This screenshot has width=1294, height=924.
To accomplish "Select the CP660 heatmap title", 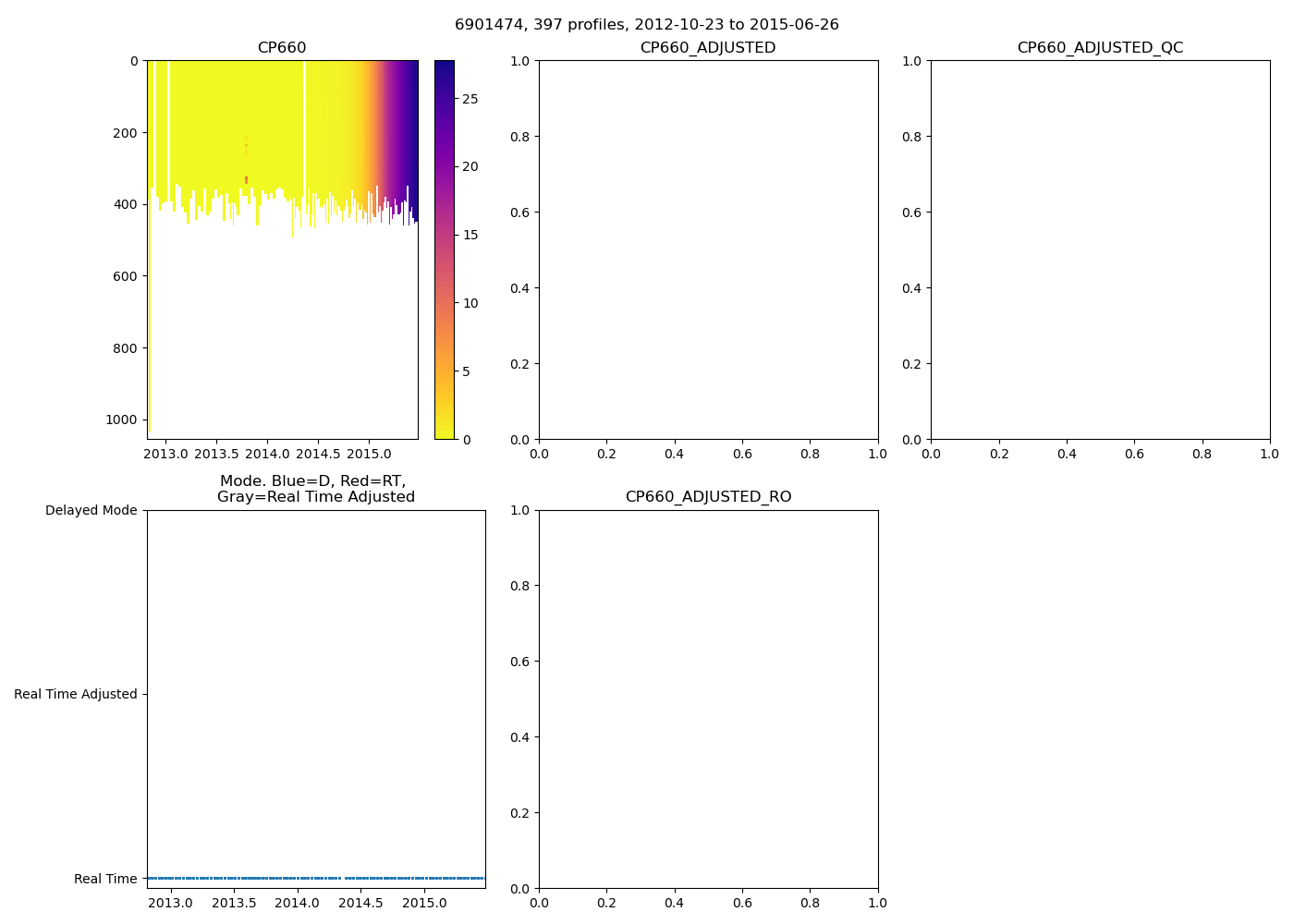I will 282,48.
